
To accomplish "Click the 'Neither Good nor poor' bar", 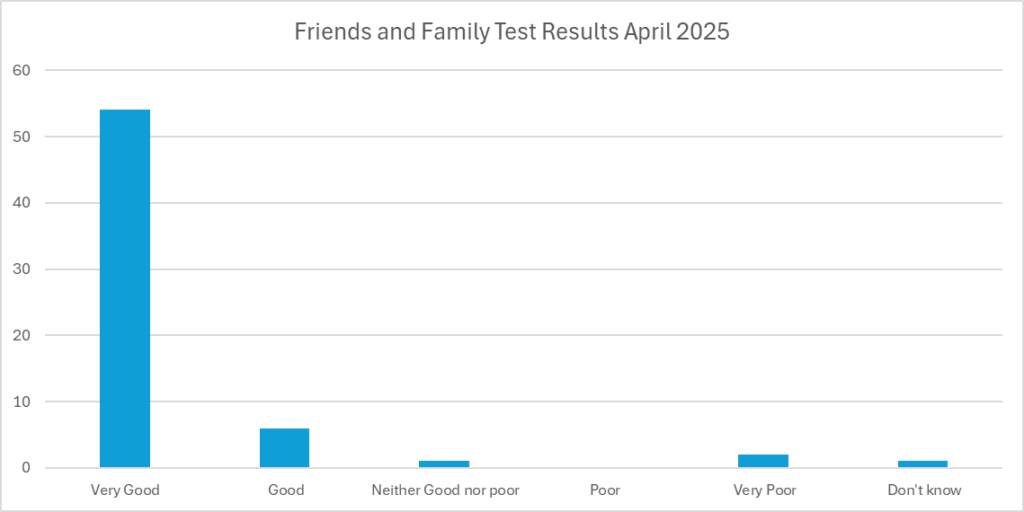I will point(445,464).
